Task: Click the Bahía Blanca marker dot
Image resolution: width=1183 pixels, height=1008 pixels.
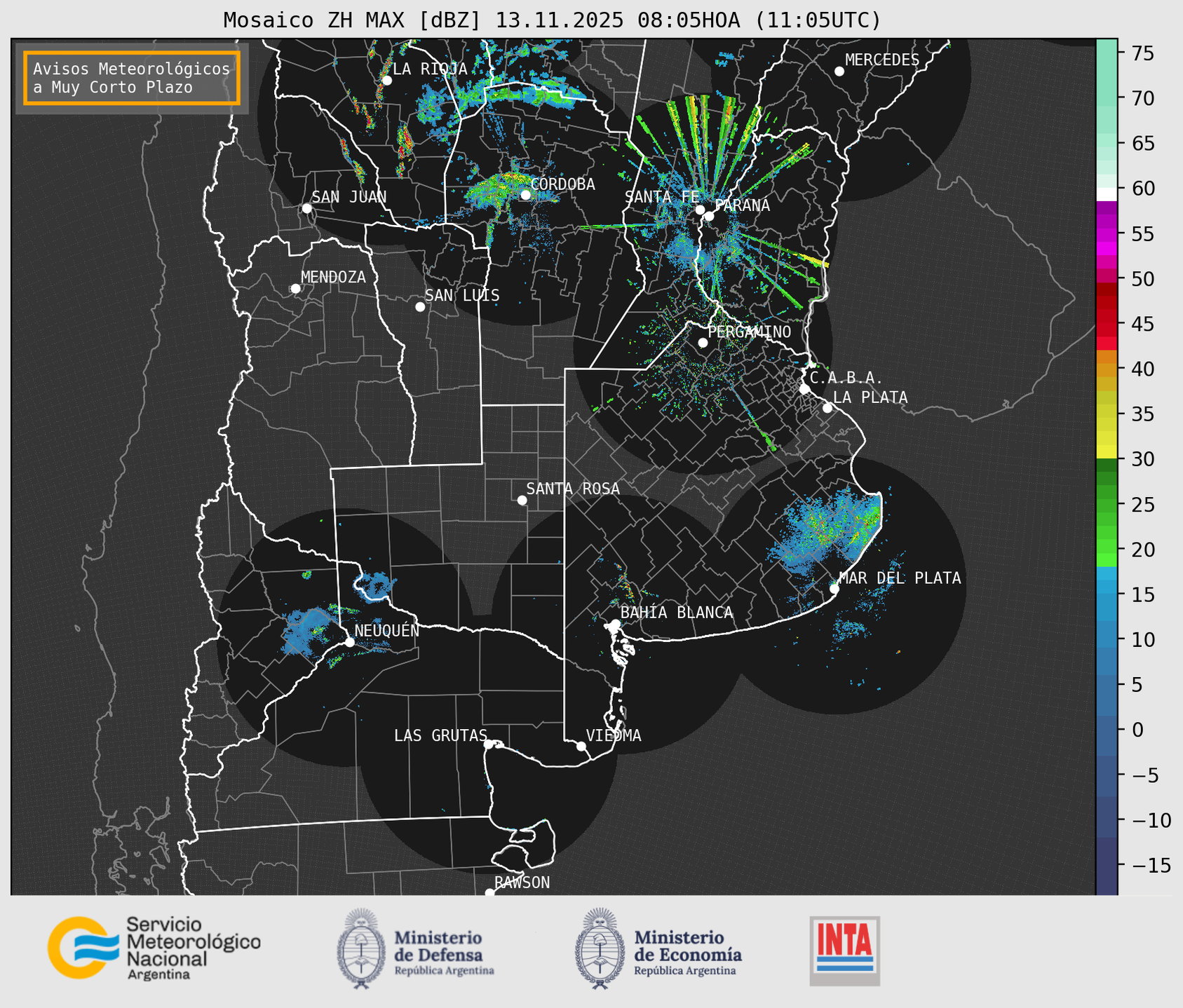Action: click(615, 624)
